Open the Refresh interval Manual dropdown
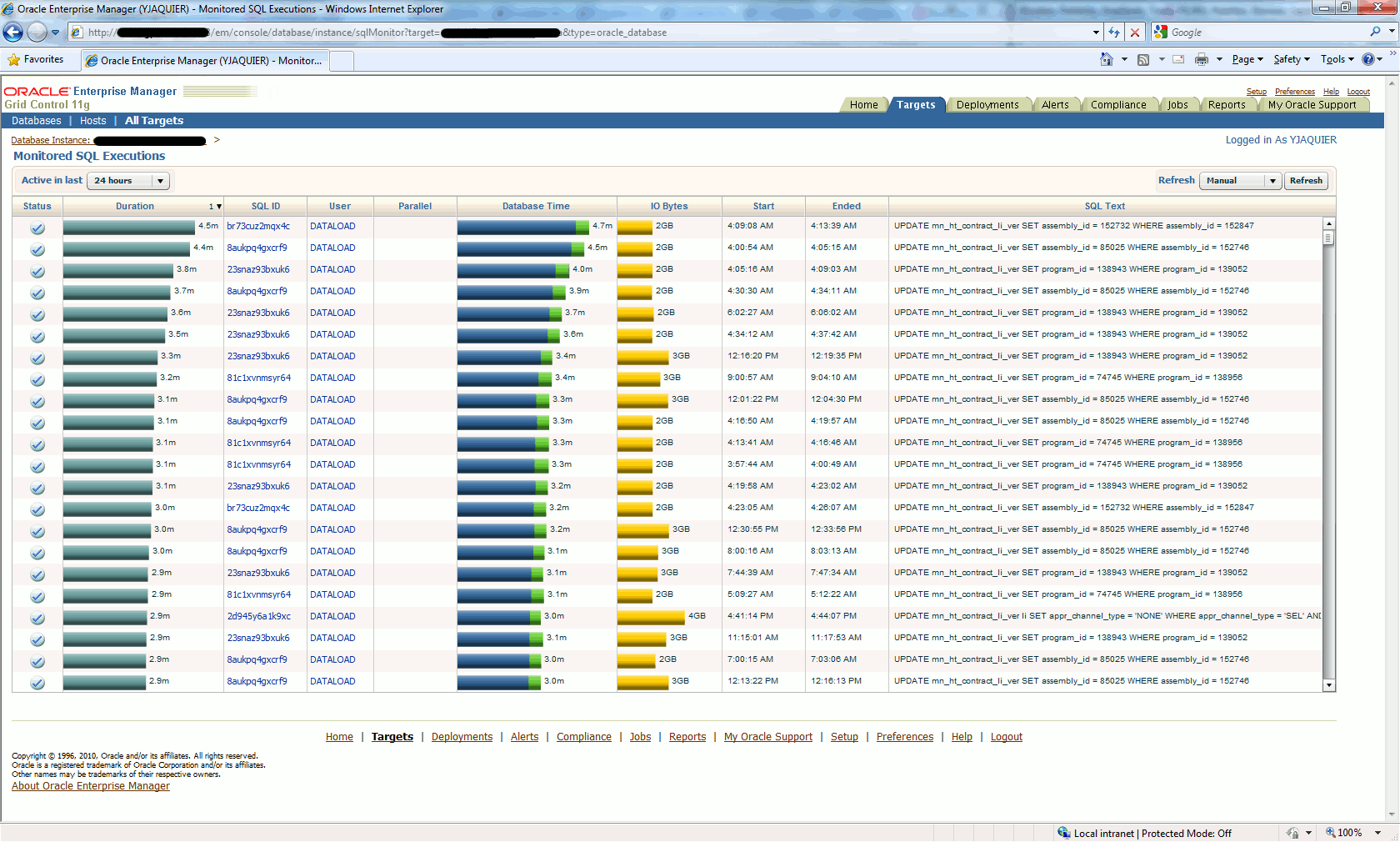This screenshot has height=842, width=1400. coord(1239,181)
